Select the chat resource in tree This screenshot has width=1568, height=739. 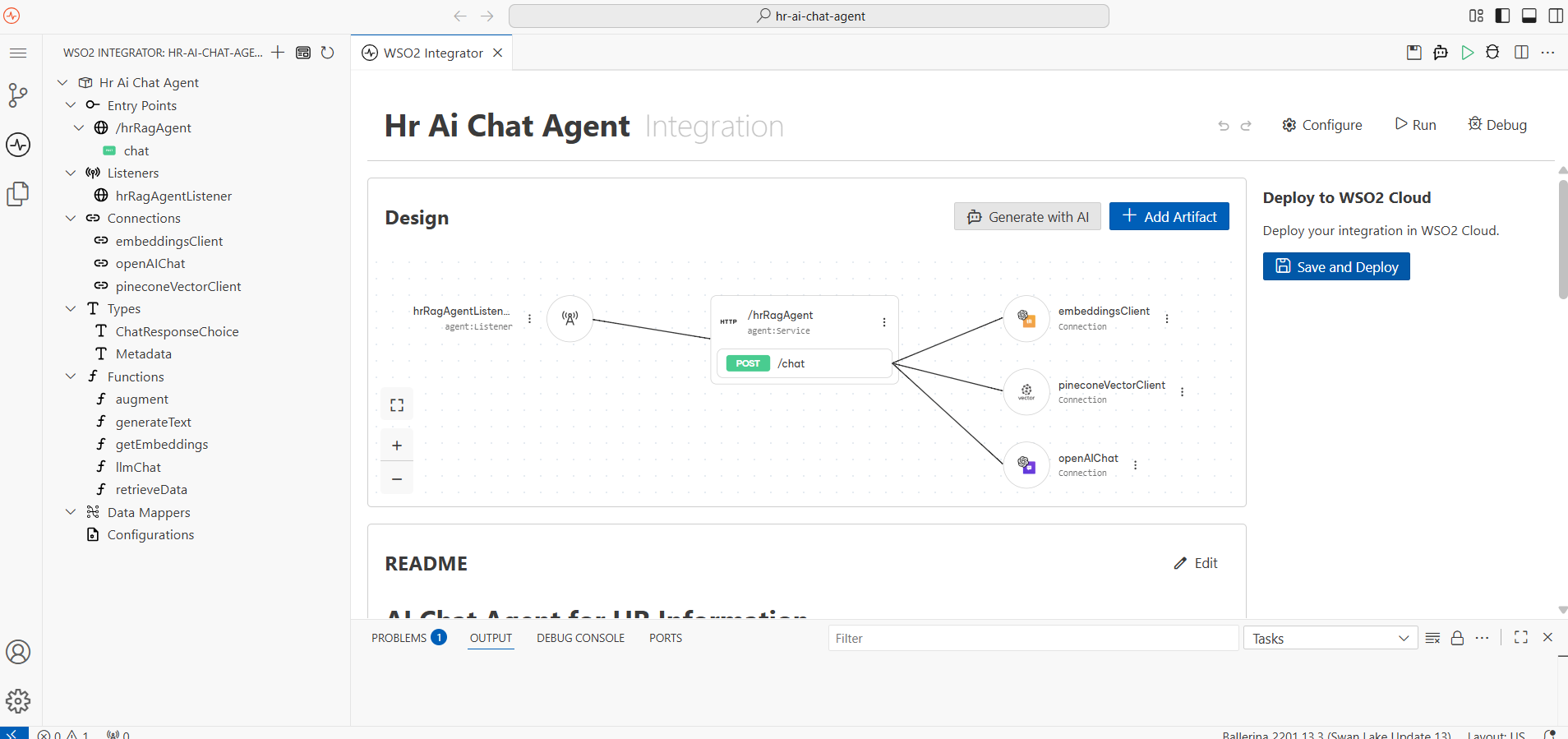pos(136,150)
